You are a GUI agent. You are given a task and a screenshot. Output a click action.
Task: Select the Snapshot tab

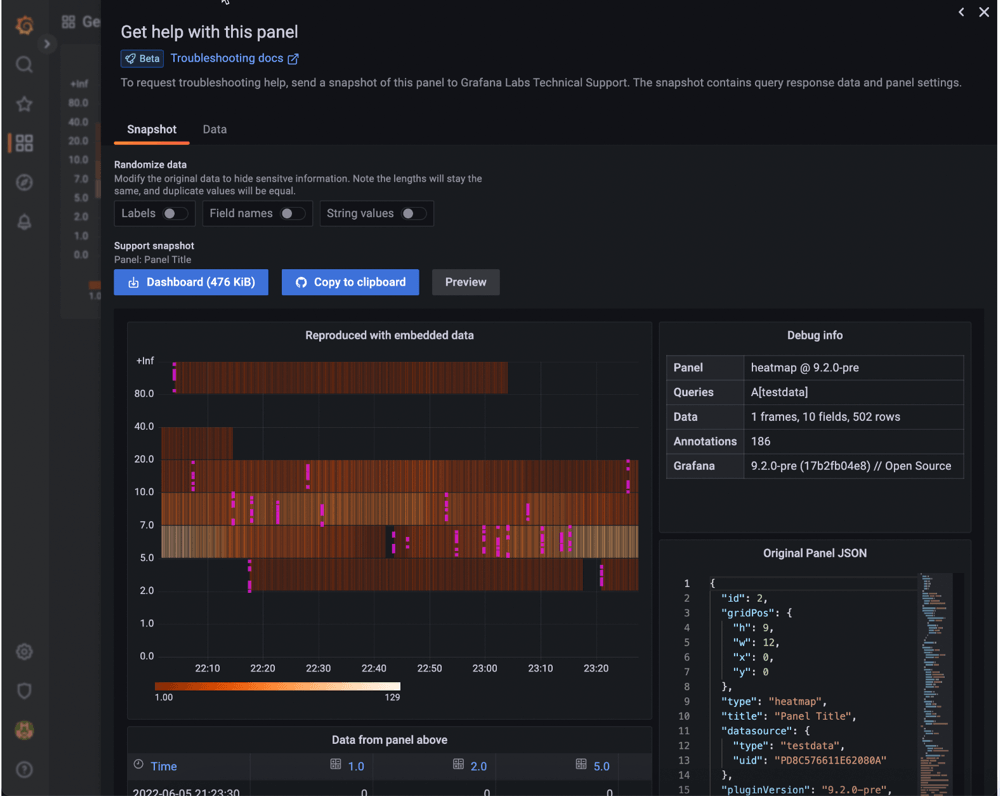[x=151, y=130]
